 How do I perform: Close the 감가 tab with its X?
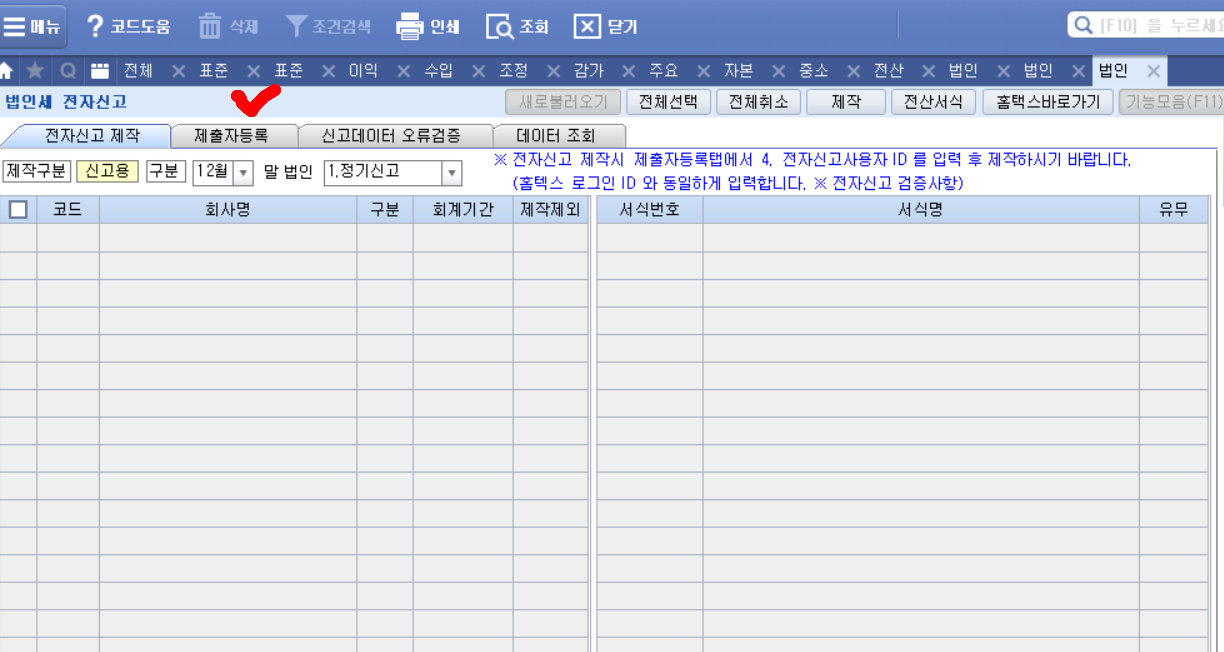coord(628,71)
